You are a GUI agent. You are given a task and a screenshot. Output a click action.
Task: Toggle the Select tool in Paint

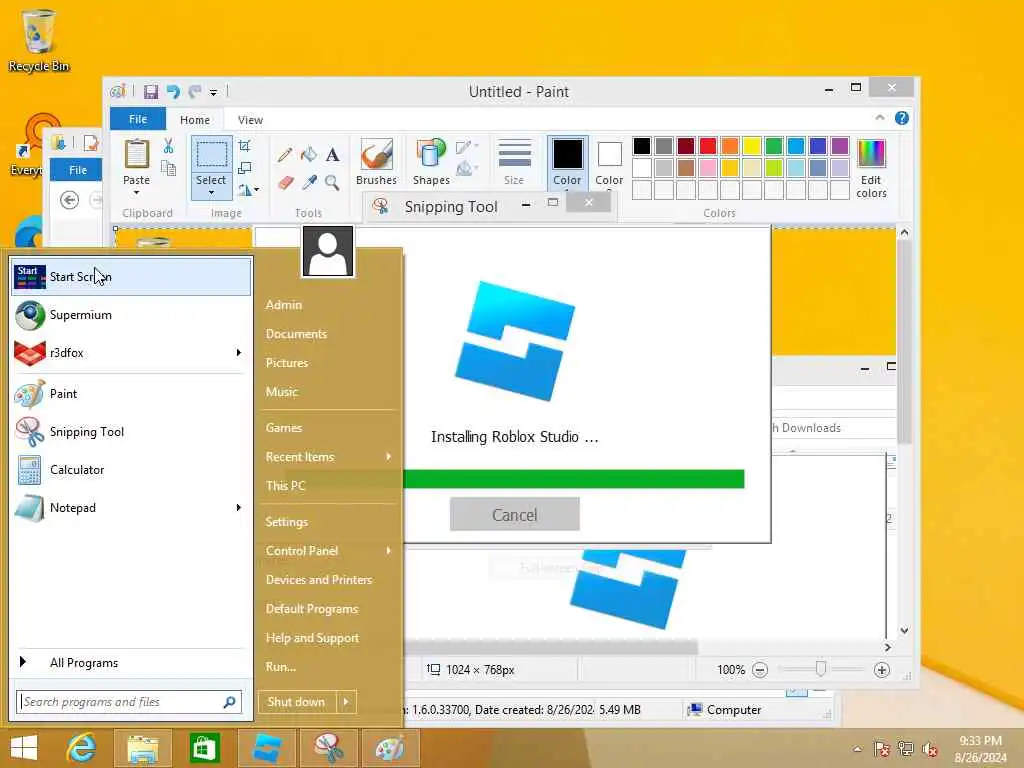coord(212,155)
